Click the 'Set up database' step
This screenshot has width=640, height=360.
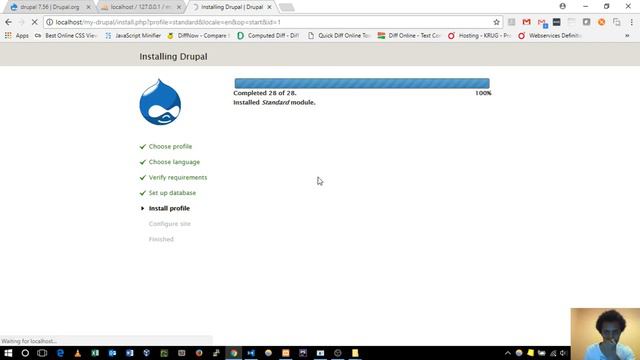coord(172,193)
